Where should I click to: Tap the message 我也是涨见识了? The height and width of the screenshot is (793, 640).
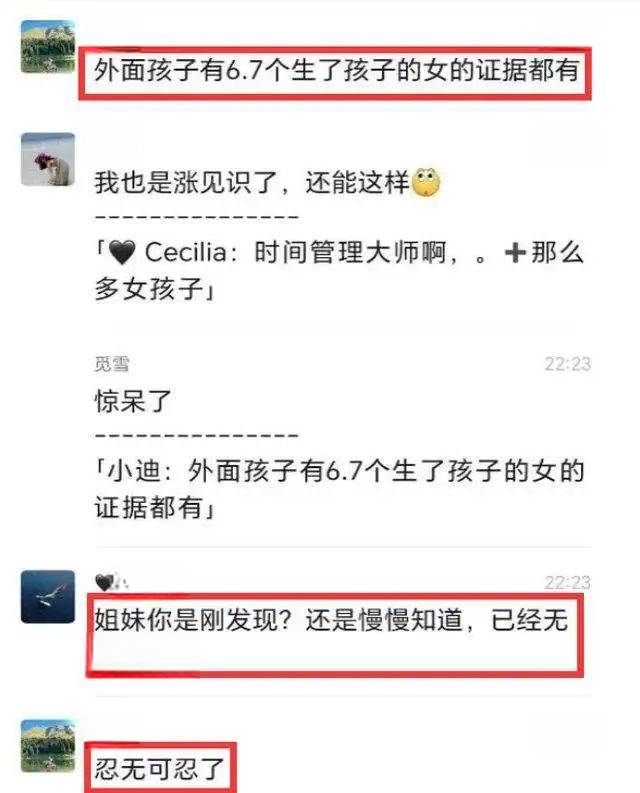pos(253,183)
